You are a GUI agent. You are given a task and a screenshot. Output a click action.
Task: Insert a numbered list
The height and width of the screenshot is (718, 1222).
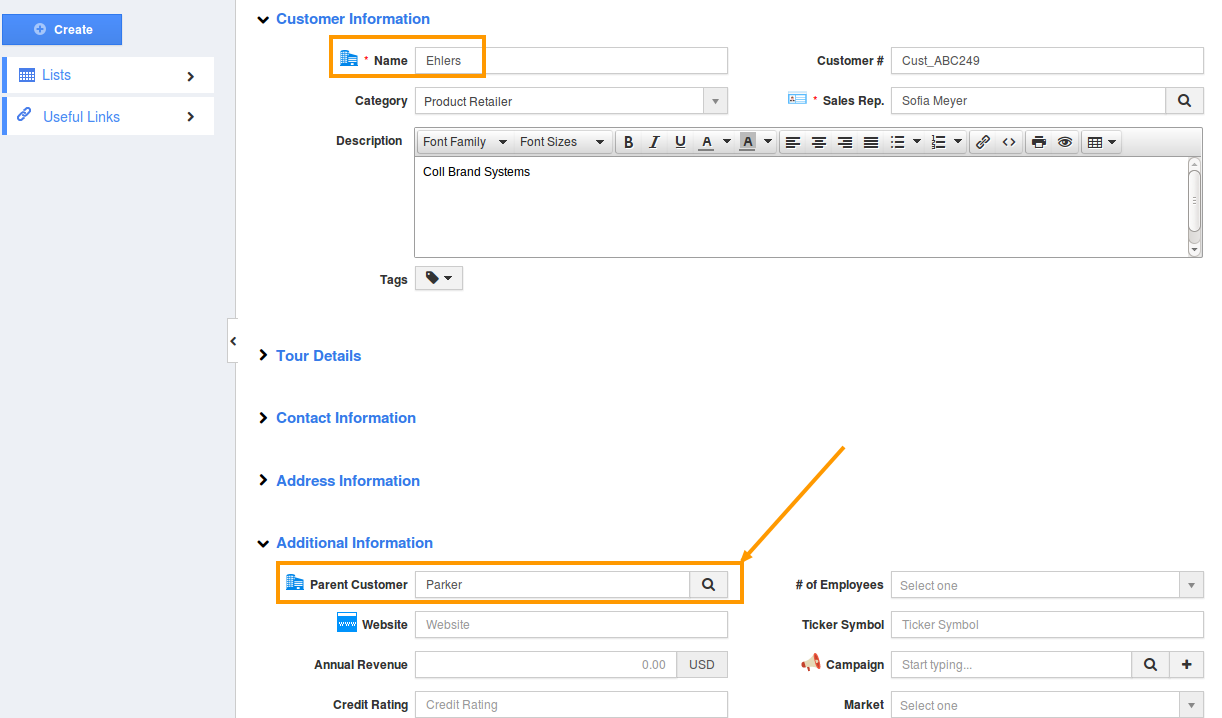click(938, 142)
